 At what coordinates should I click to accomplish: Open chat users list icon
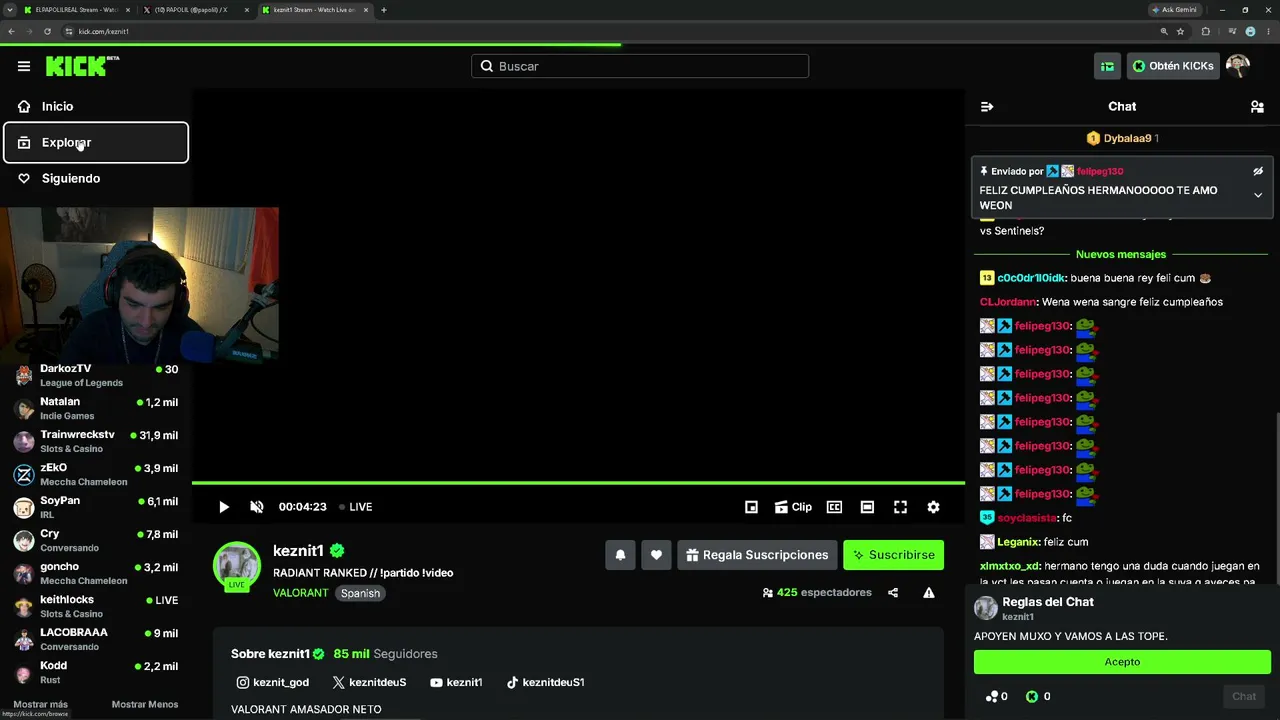tap(1257, 106)
